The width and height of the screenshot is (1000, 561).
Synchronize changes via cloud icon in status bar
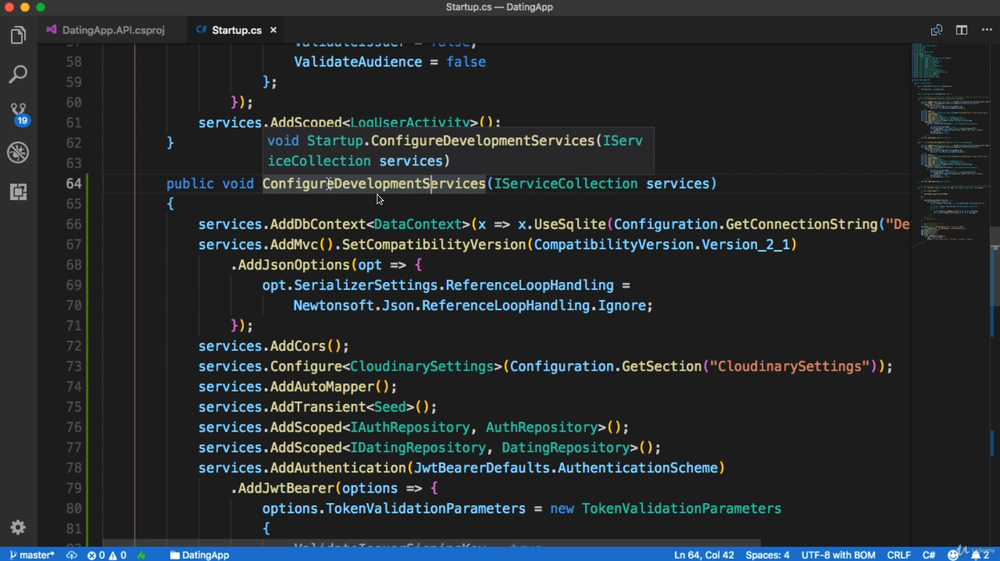coord(71,555)
